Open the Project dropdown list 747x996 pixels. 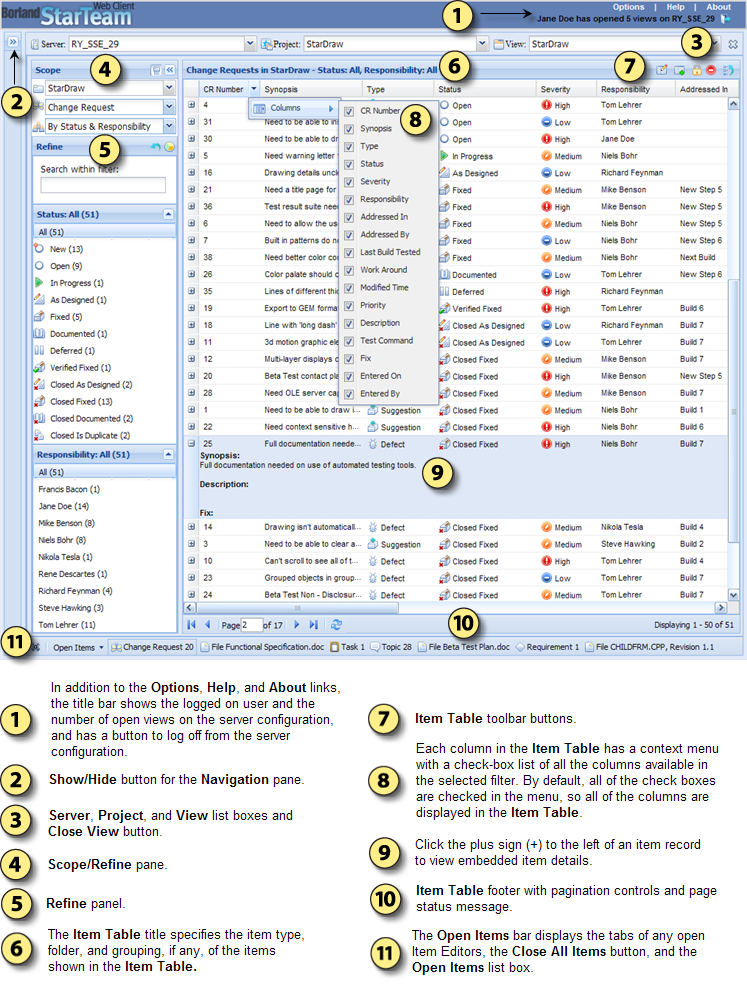pyautogui.click(x=483, y=44)
